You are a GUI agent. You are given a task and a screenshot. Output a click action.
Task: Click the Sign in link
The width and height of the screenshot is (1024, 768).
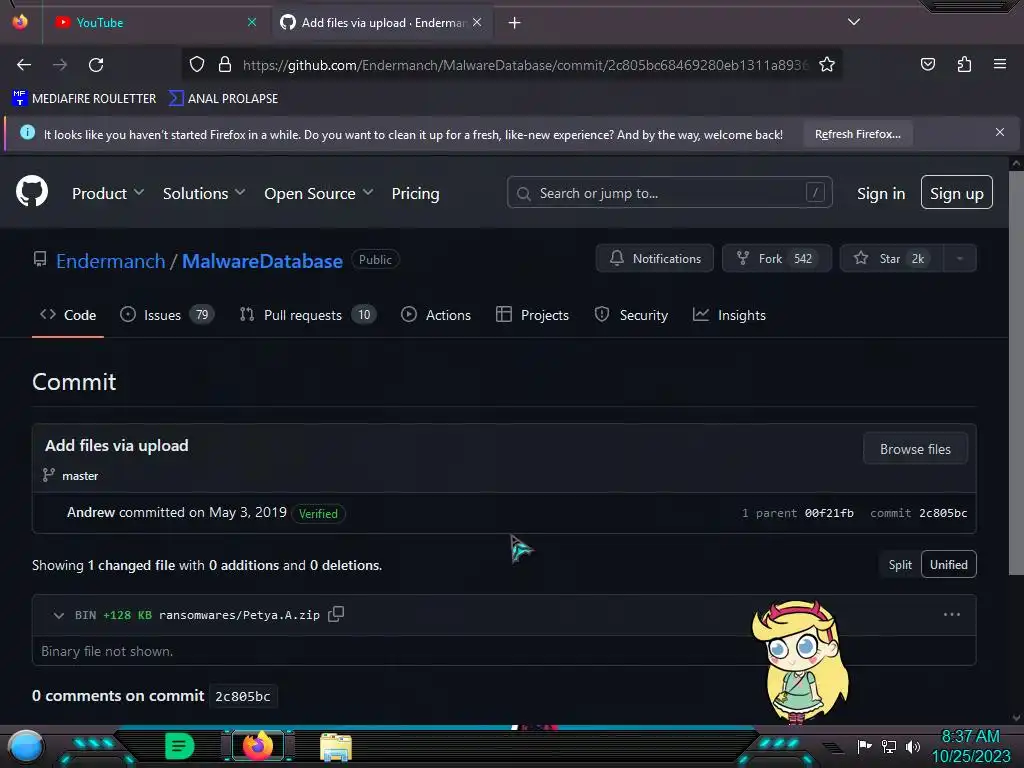tap(880, 193)
